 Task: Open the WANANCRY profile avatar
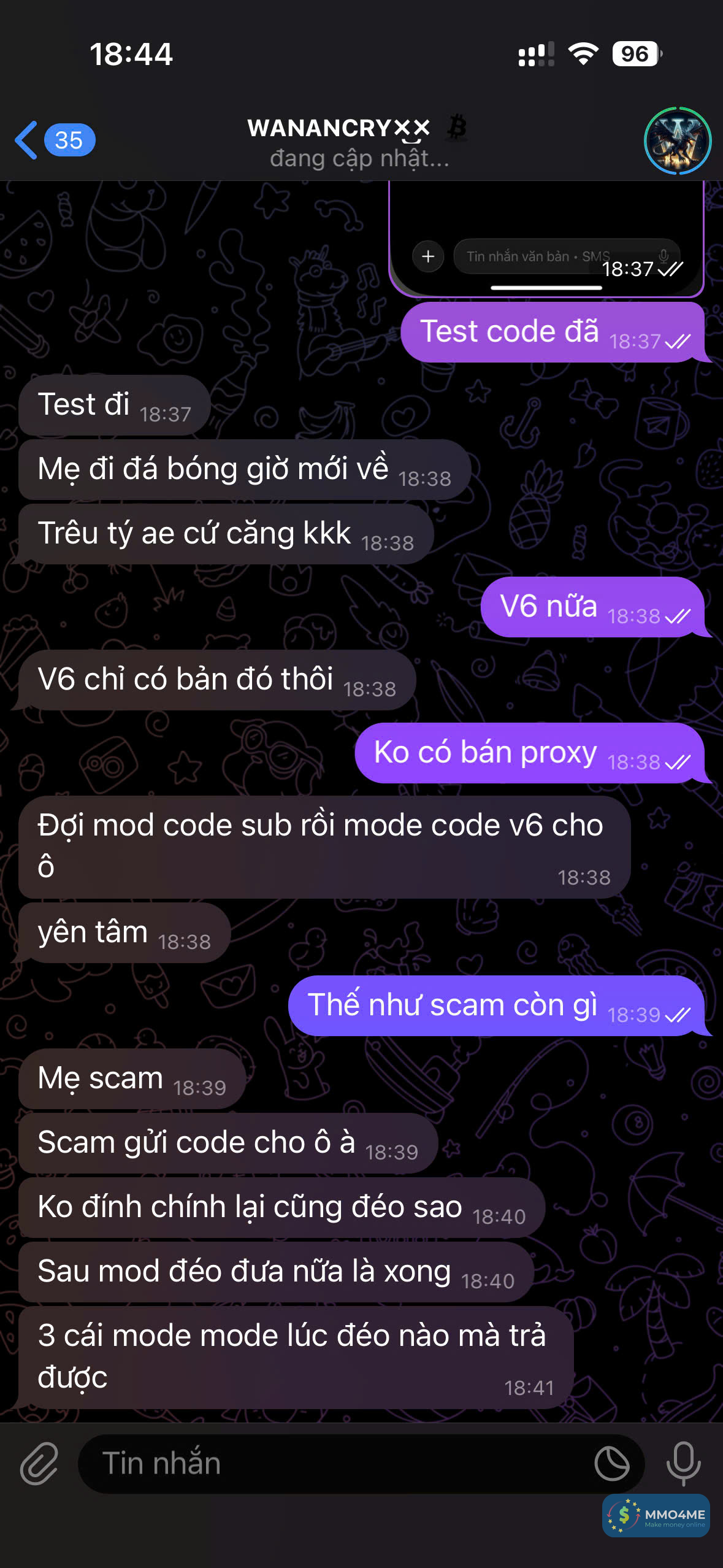click(677, 140)
